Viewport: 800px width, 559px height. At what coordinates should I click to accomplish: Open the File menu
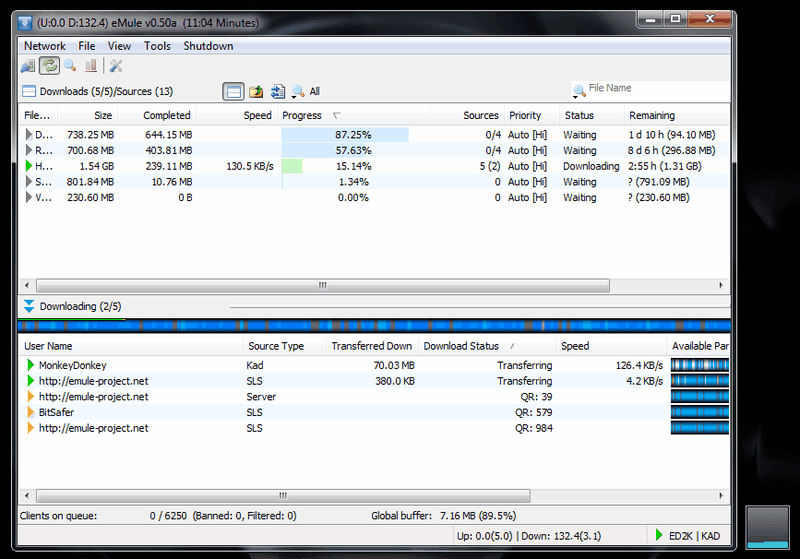coord(87,46)
